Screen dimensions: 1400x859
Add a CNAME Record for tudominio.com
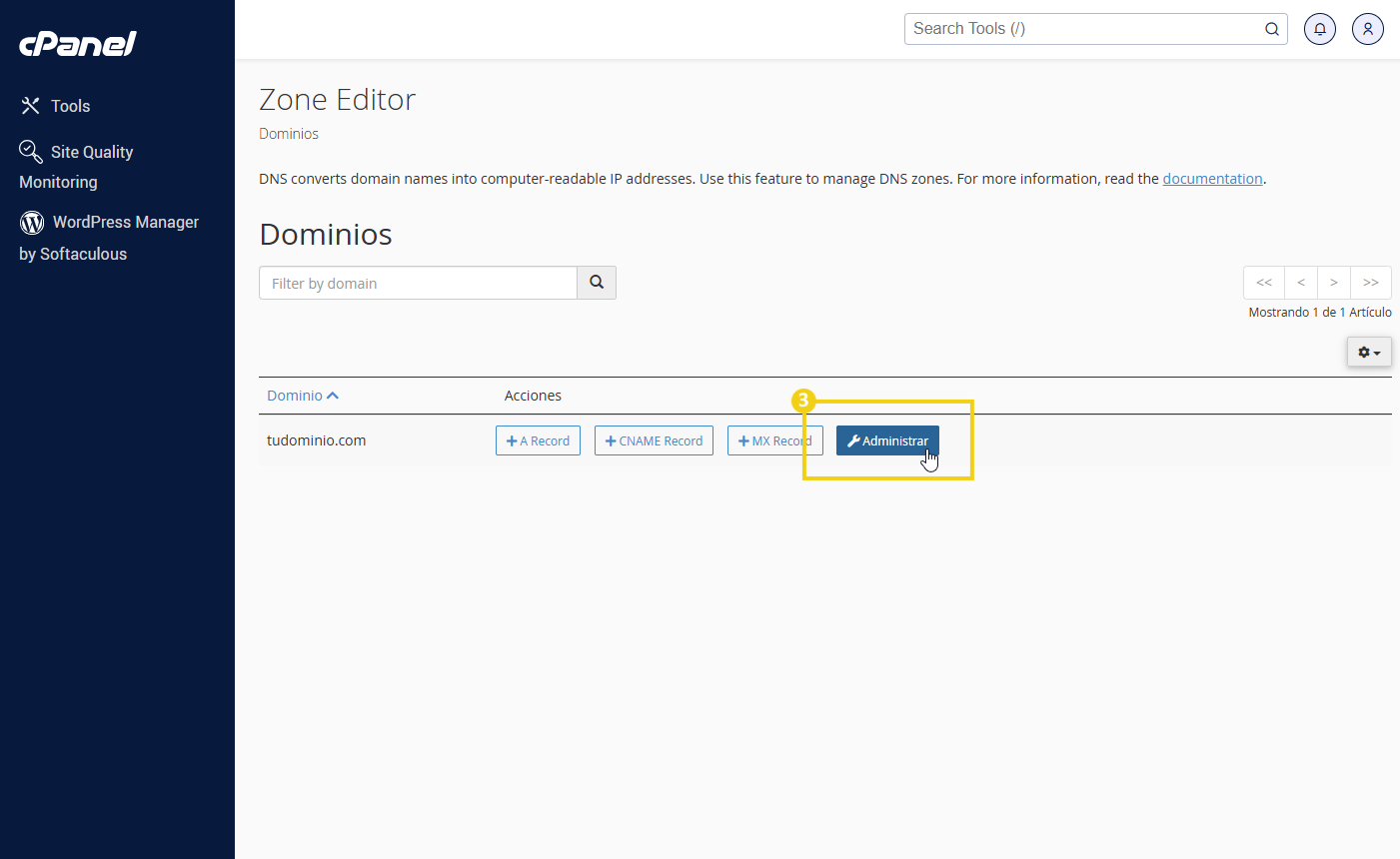tap(654, 440)
